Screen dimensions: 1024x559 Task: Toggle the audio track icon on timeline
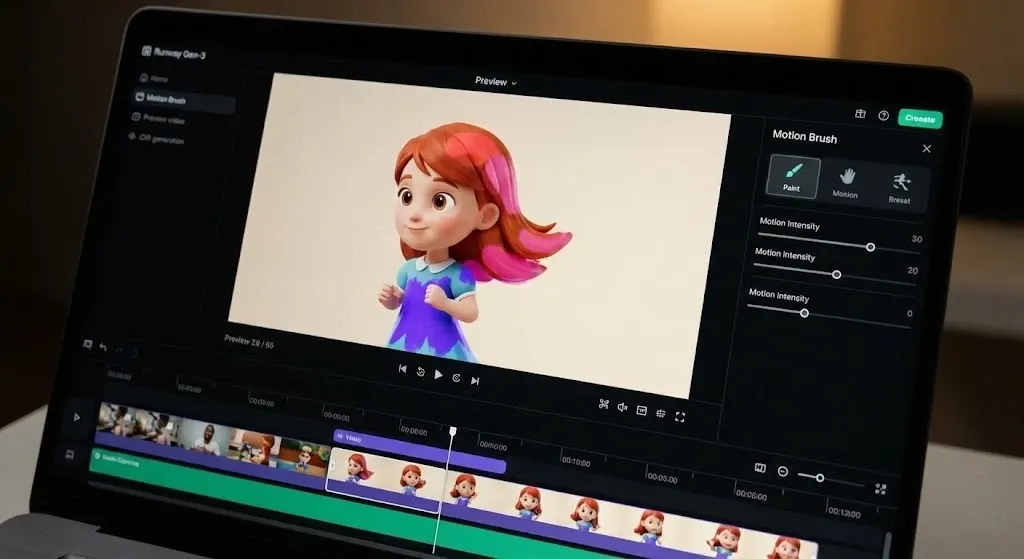(x=70, y=455)
